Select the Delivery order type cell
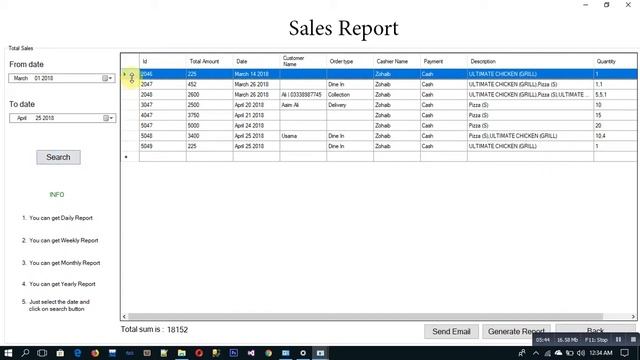 point(350,105)
